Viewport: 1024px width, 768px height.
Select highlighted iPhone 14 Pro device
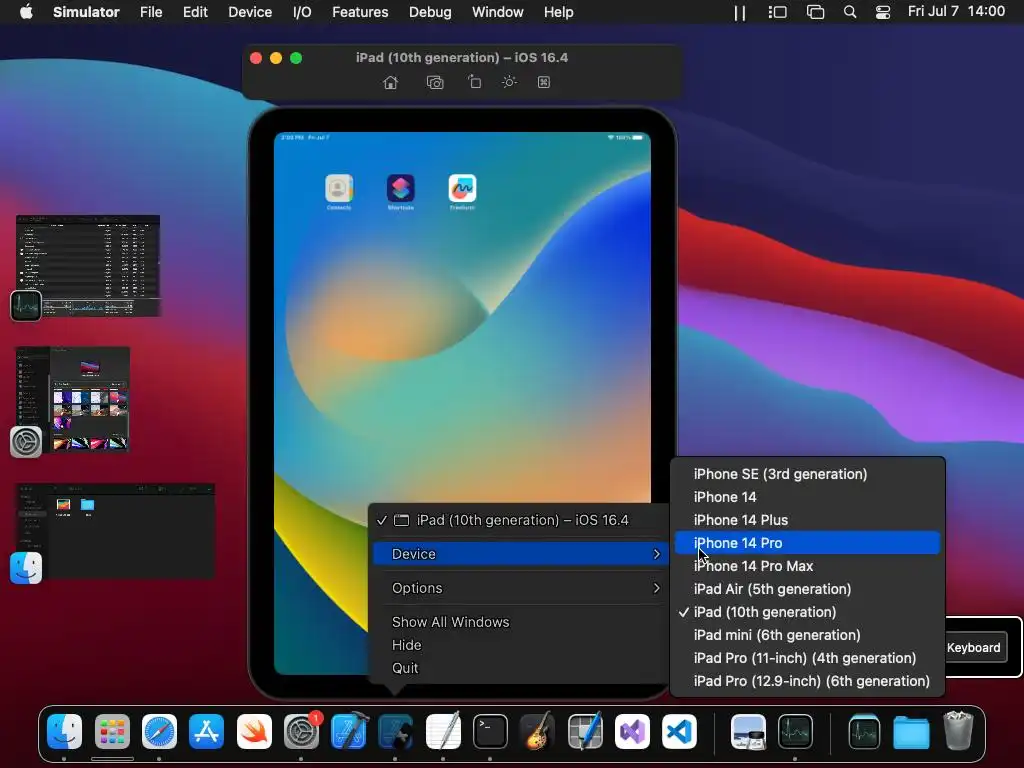click(808, 543)
